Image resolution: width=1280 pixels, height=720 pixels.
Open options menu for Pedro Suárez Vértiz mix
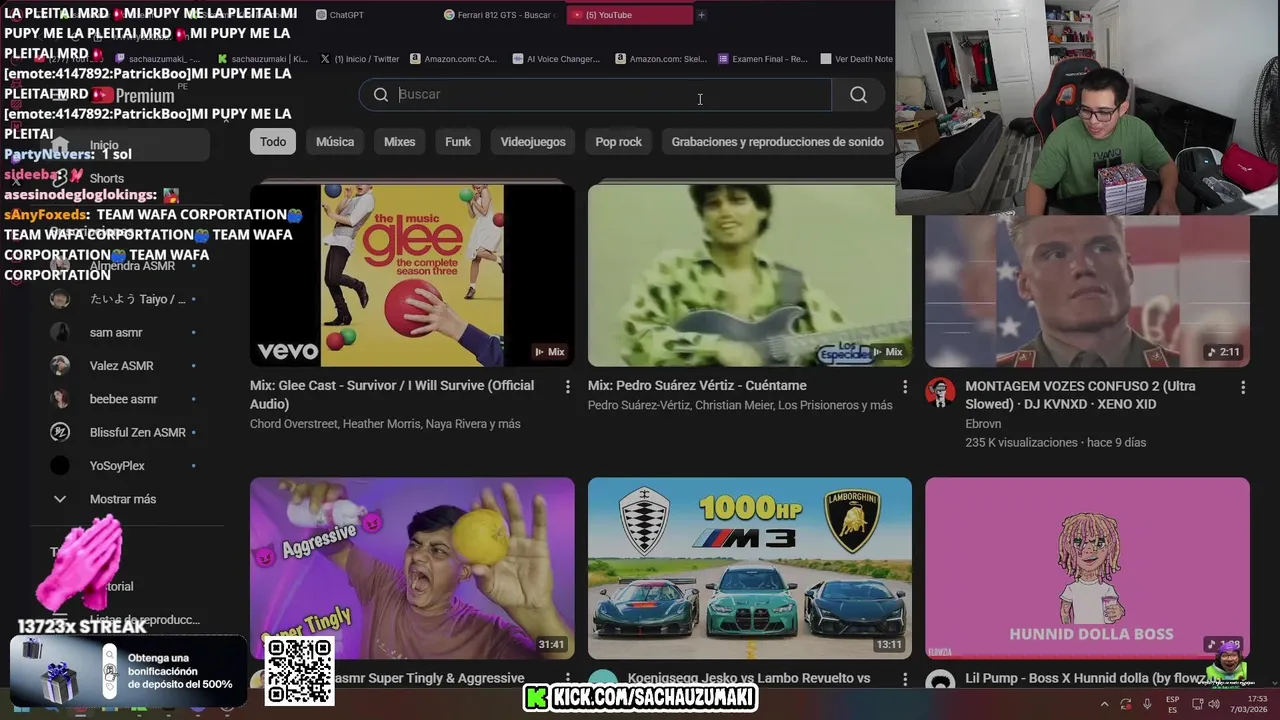tap(905, 386)
